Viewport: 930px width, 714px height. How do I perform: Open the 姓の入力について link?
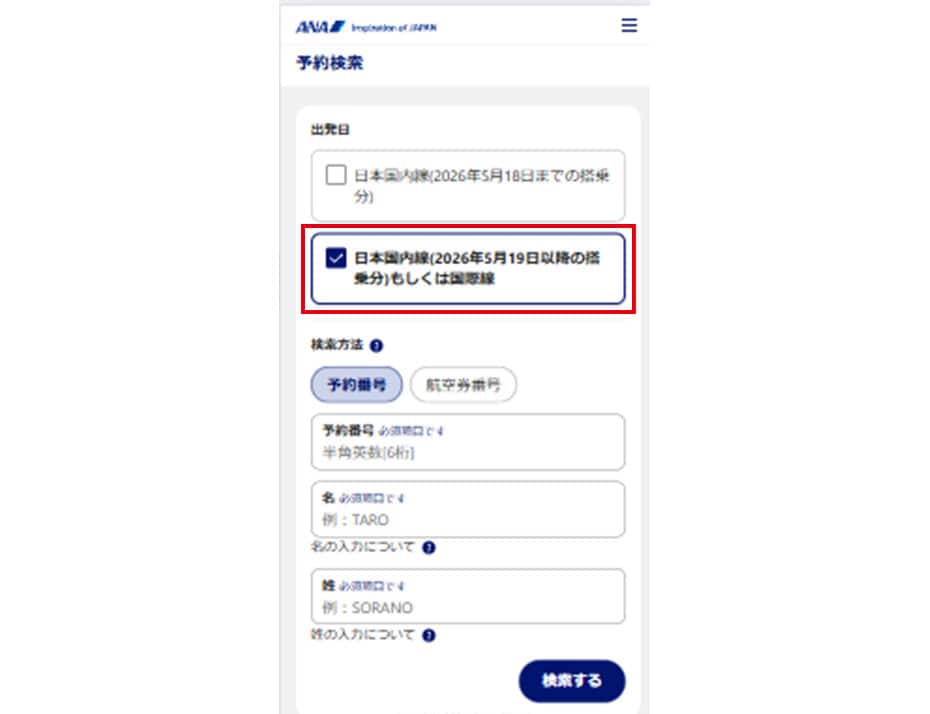click(362, 635)
